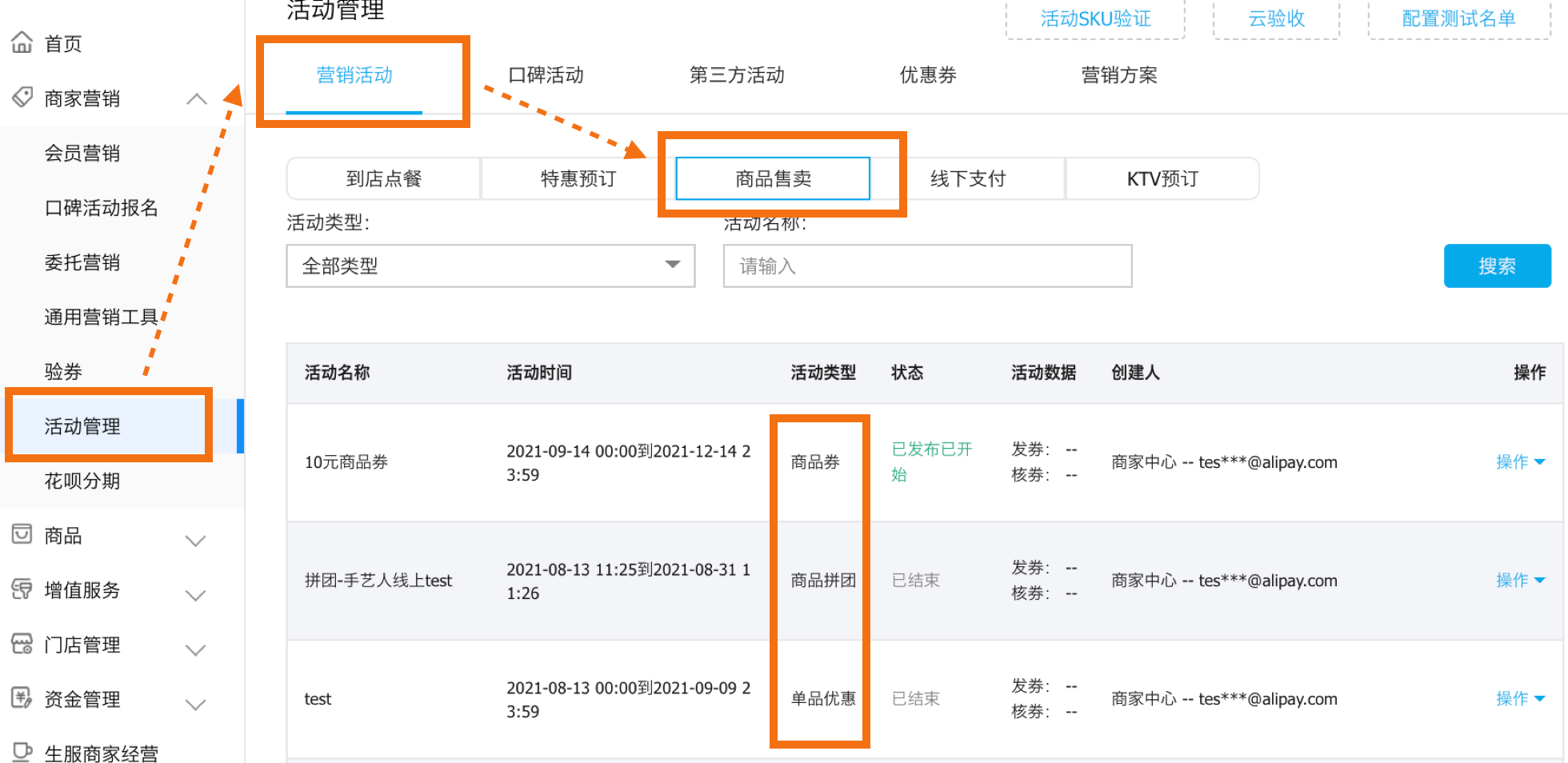
Task: Click the 单品优惠 activity type cell
Action: point(823,698)
